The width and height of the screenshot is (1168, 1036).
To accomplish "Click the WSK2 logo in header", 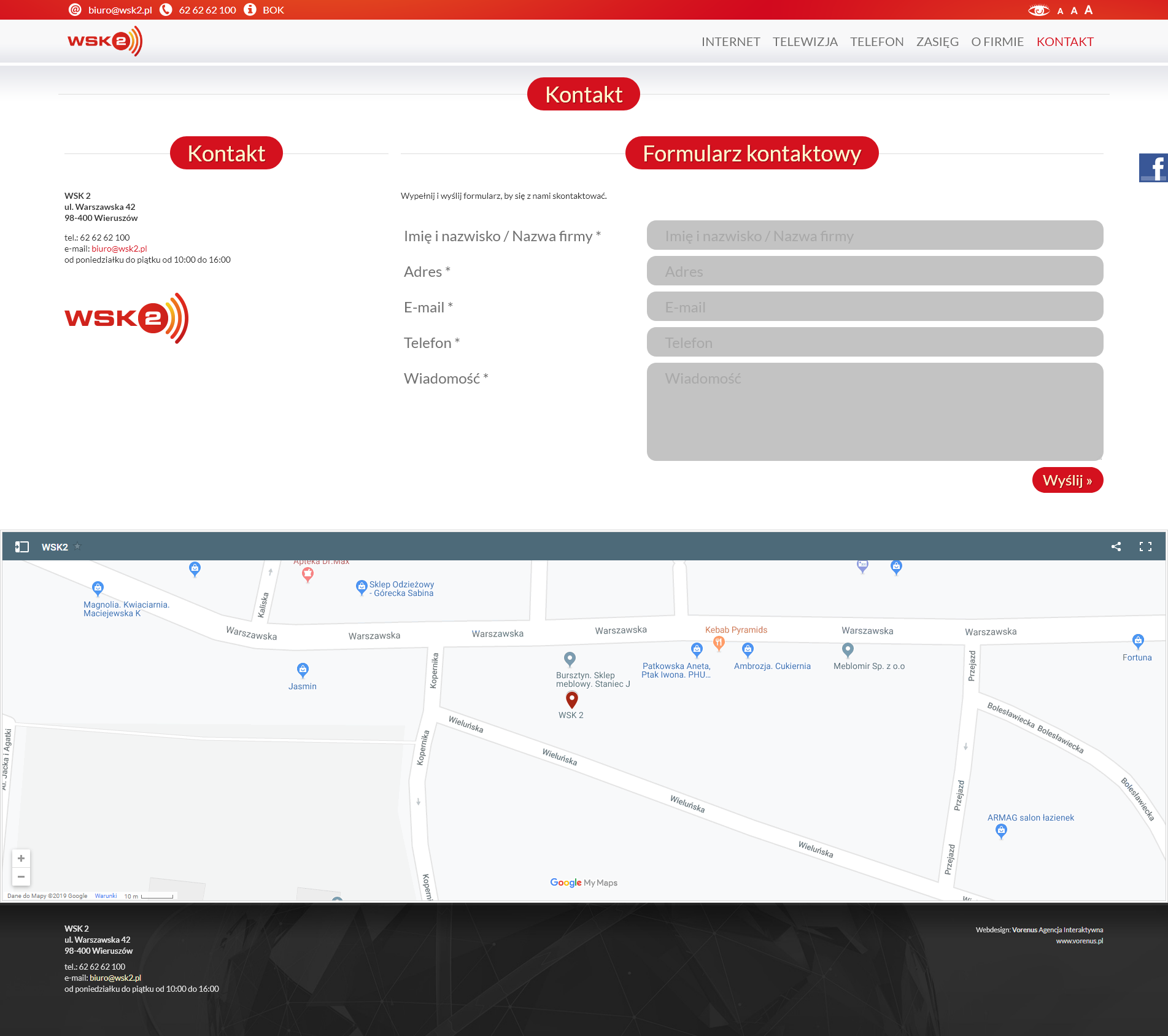I will pyautogui.click(x=105, y=41).
